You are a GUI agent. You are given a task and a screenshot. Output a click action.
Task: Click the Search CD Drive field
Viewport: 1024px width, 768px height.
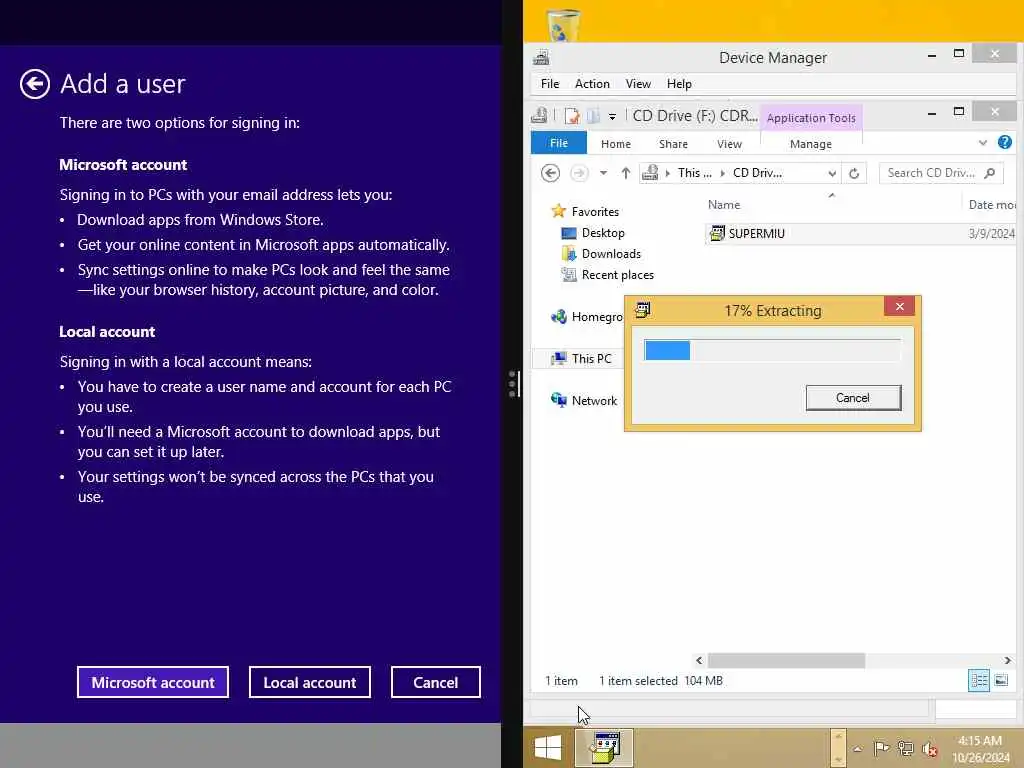pyautogui.click(x=940, y=173)
